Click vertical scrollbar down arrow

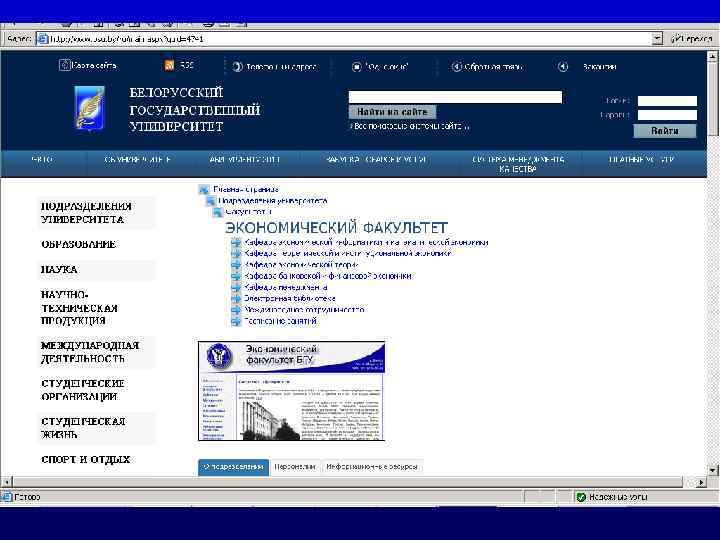point(713,470)
